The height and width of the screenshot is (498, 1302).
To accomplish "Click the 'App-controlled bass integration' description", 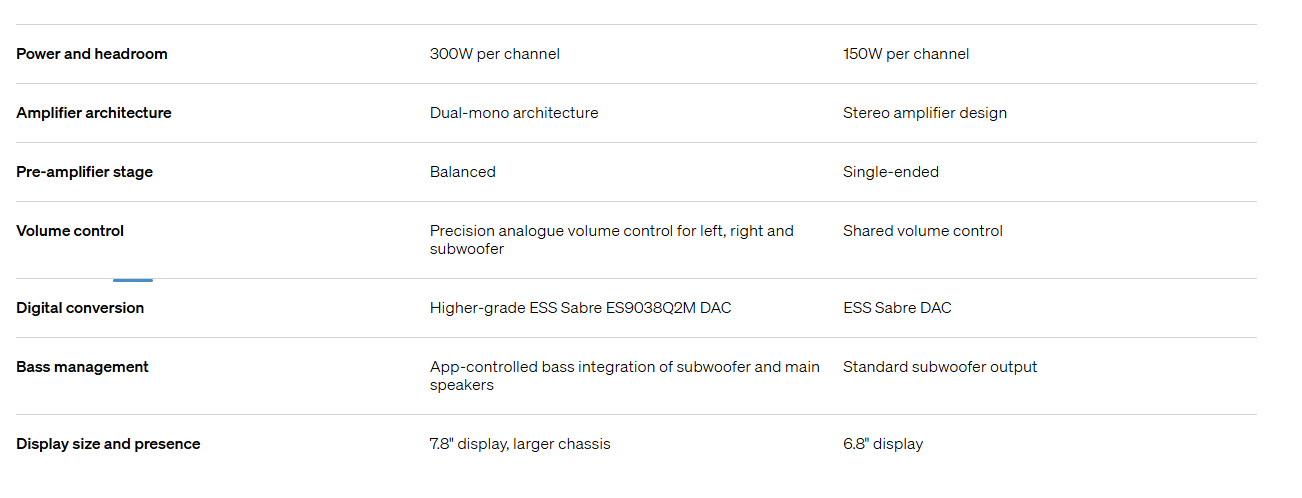I will 625,376.
